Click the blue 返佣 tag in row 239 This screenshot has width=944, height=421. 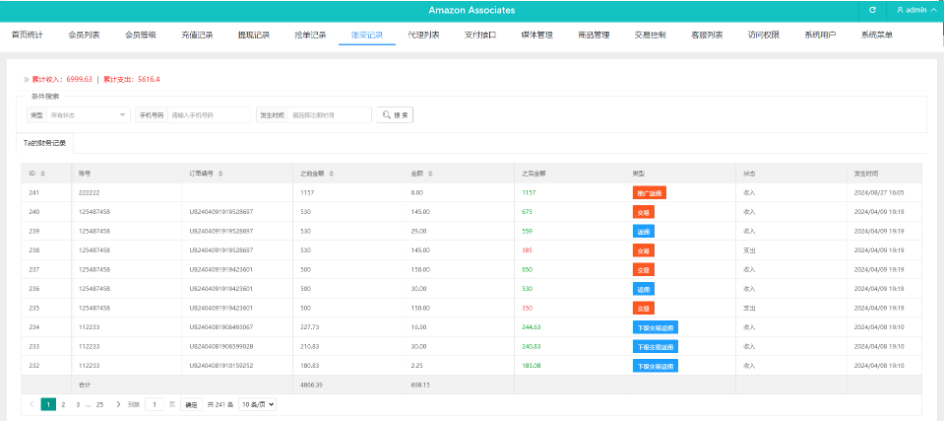[x=643, y=231]
